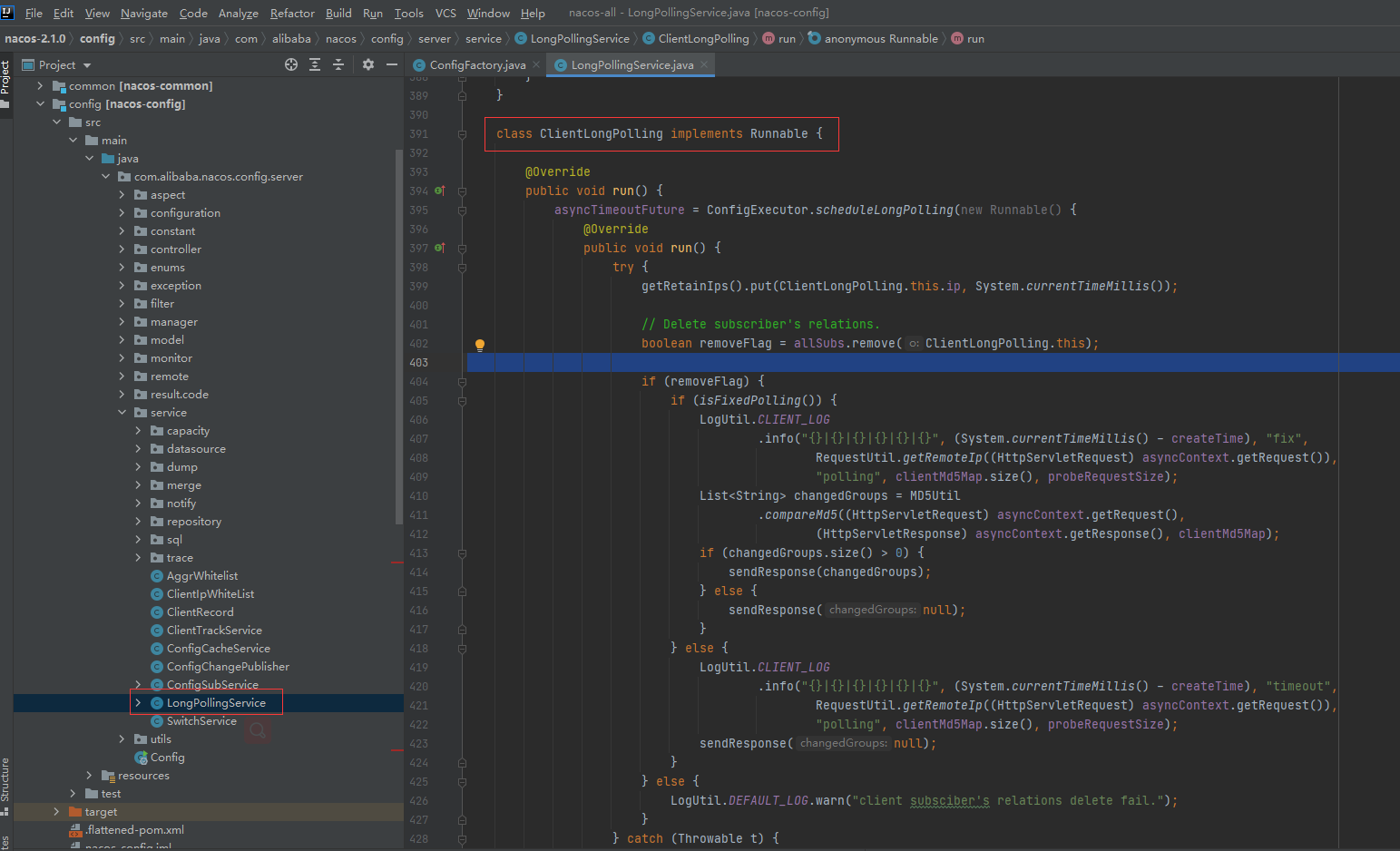1400x851 pixels.
Task: Switch to LongPollingService.java tab
Action: pyautogui.click(x=631, y=64)
